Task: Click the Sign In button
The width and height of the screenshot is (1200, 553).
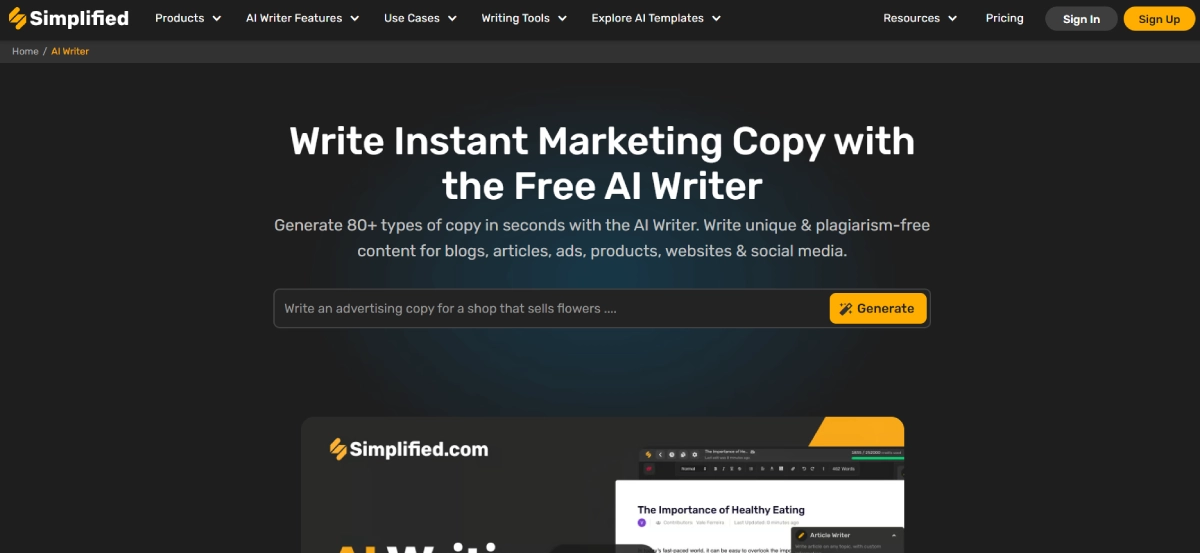Action: (1081, 19)
